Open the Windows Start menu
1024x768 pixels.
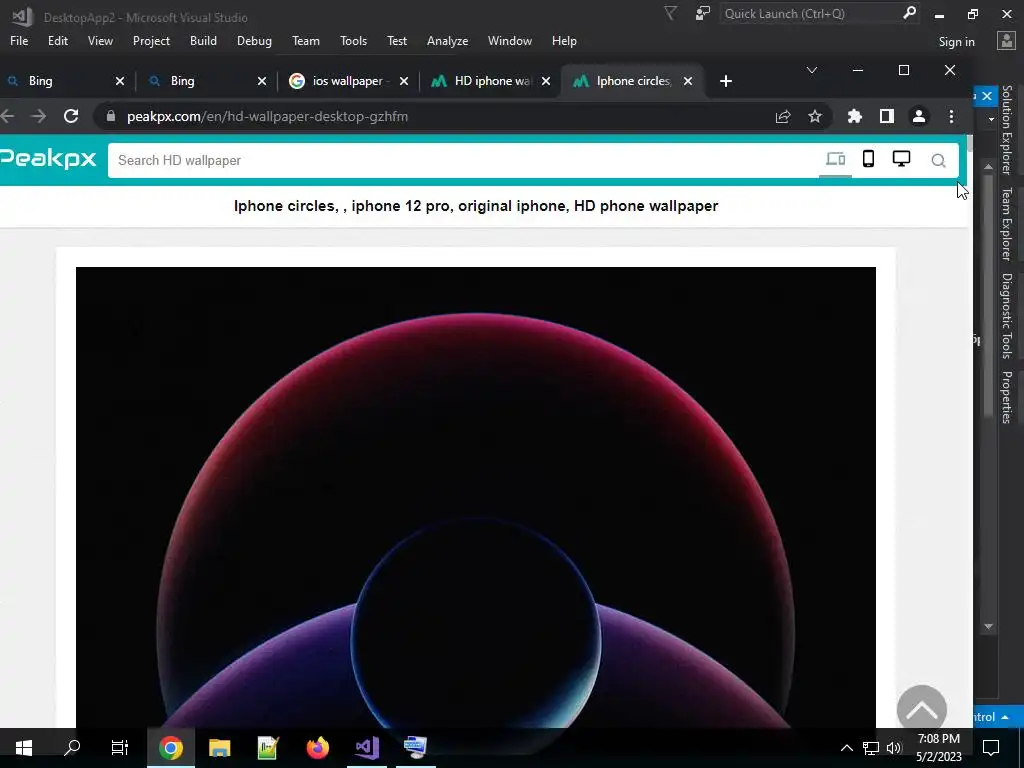coord(24,747)
